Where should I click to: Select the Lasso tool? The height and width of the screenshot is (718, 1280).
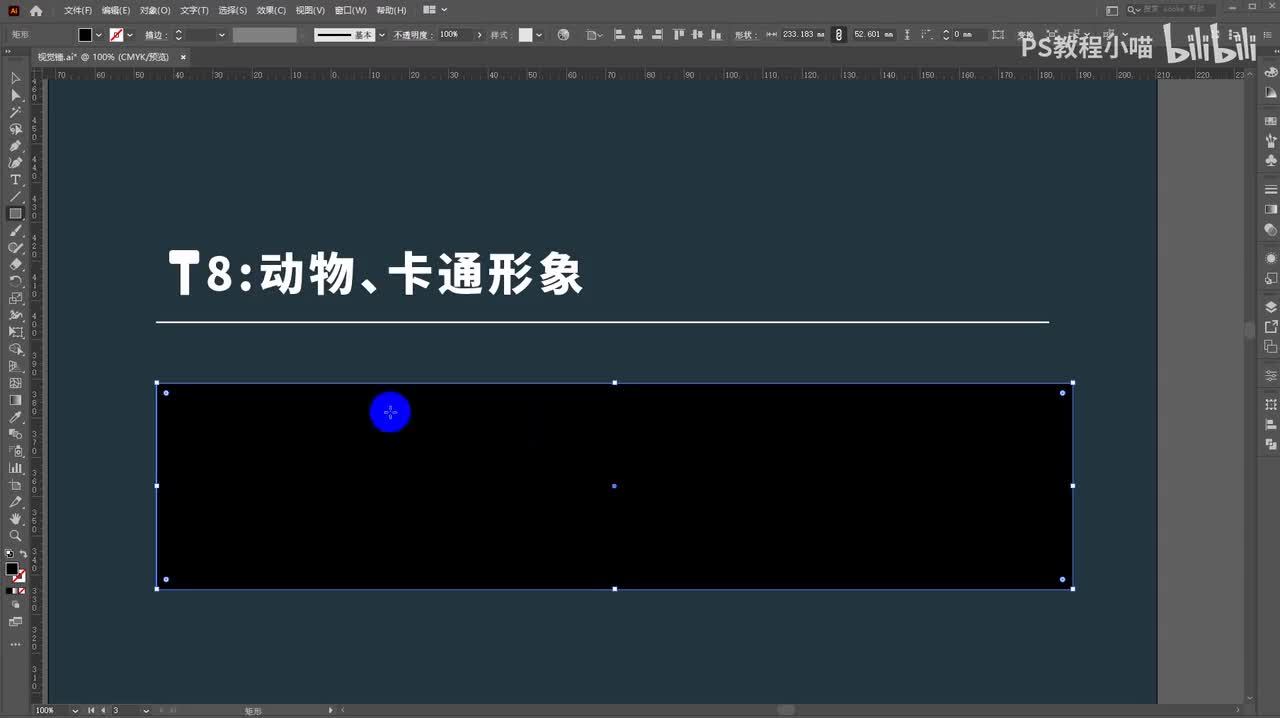[15, 129]
